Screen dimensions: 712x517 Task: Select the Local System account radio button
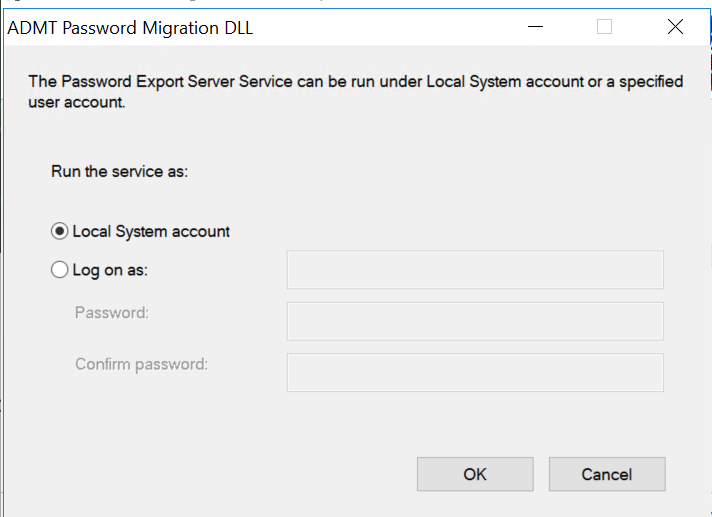click(59, 231)
